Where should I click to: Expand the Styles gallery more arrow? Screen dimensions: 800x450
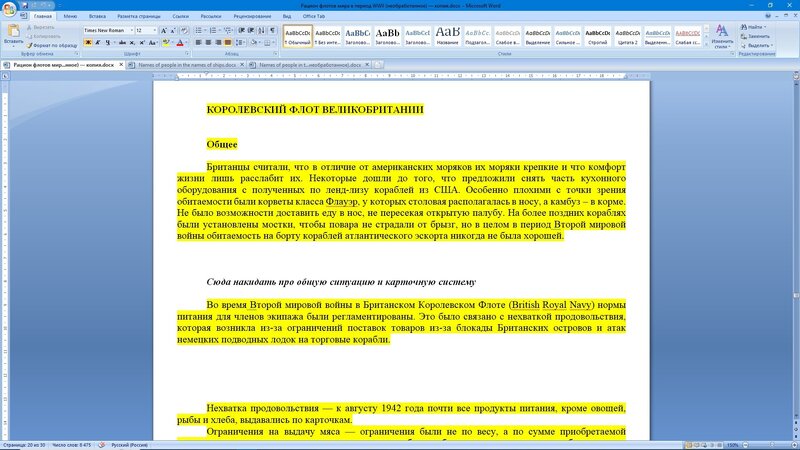(x=706, y=45)
